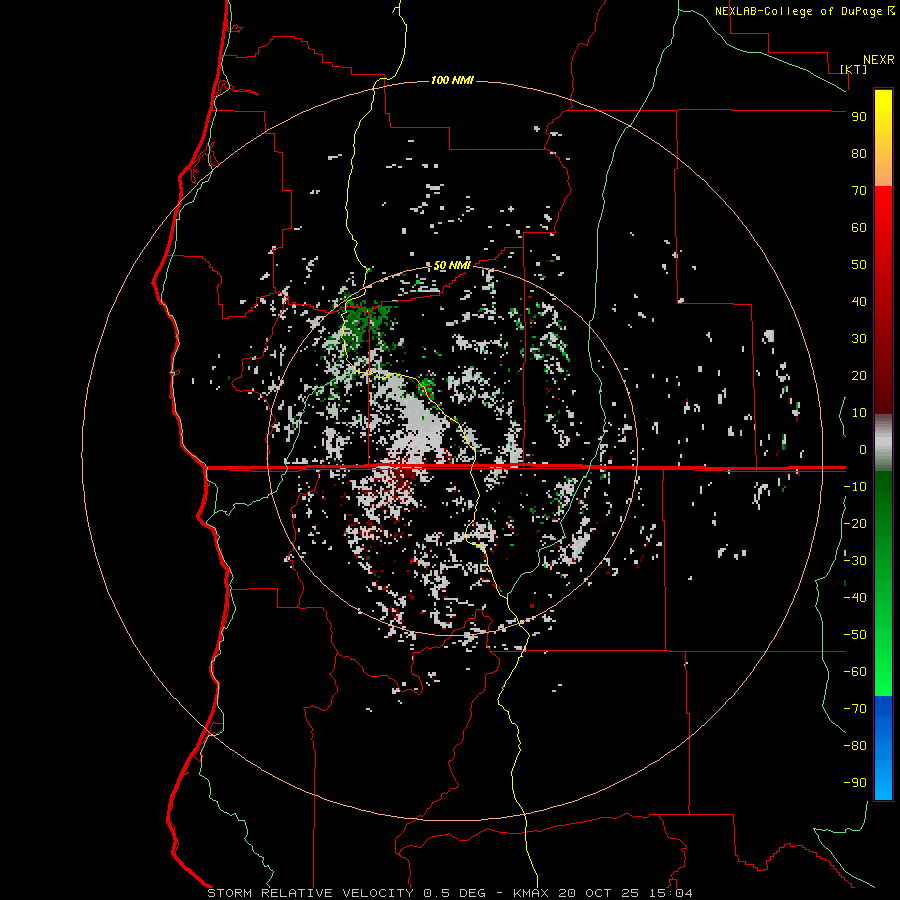Click the -80 scale value

(855, 746)
